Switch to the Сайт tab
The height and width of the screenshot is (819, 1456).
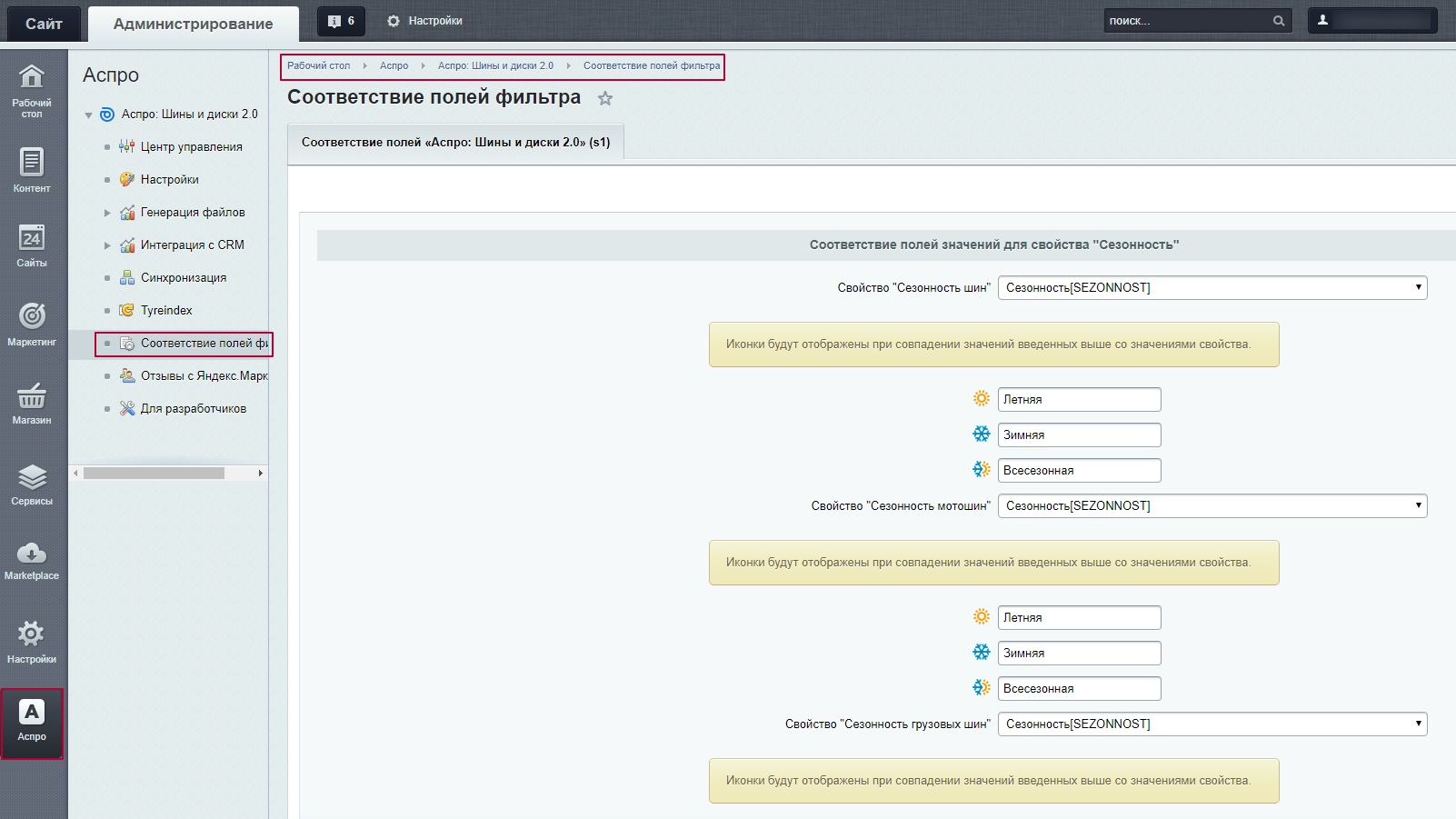click(x=44, y=24)
